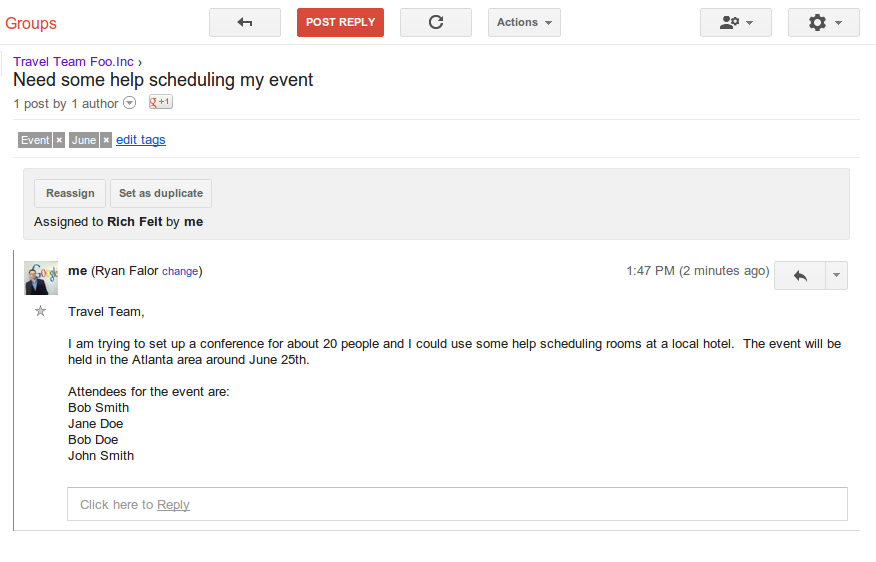
Task: Click the reply arrow on the post
Action: point(800,276)
